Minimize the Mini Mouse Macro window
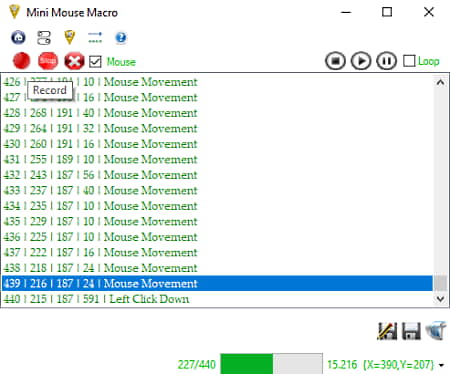The width and height of the screenshot is (450, 374). 346,12
